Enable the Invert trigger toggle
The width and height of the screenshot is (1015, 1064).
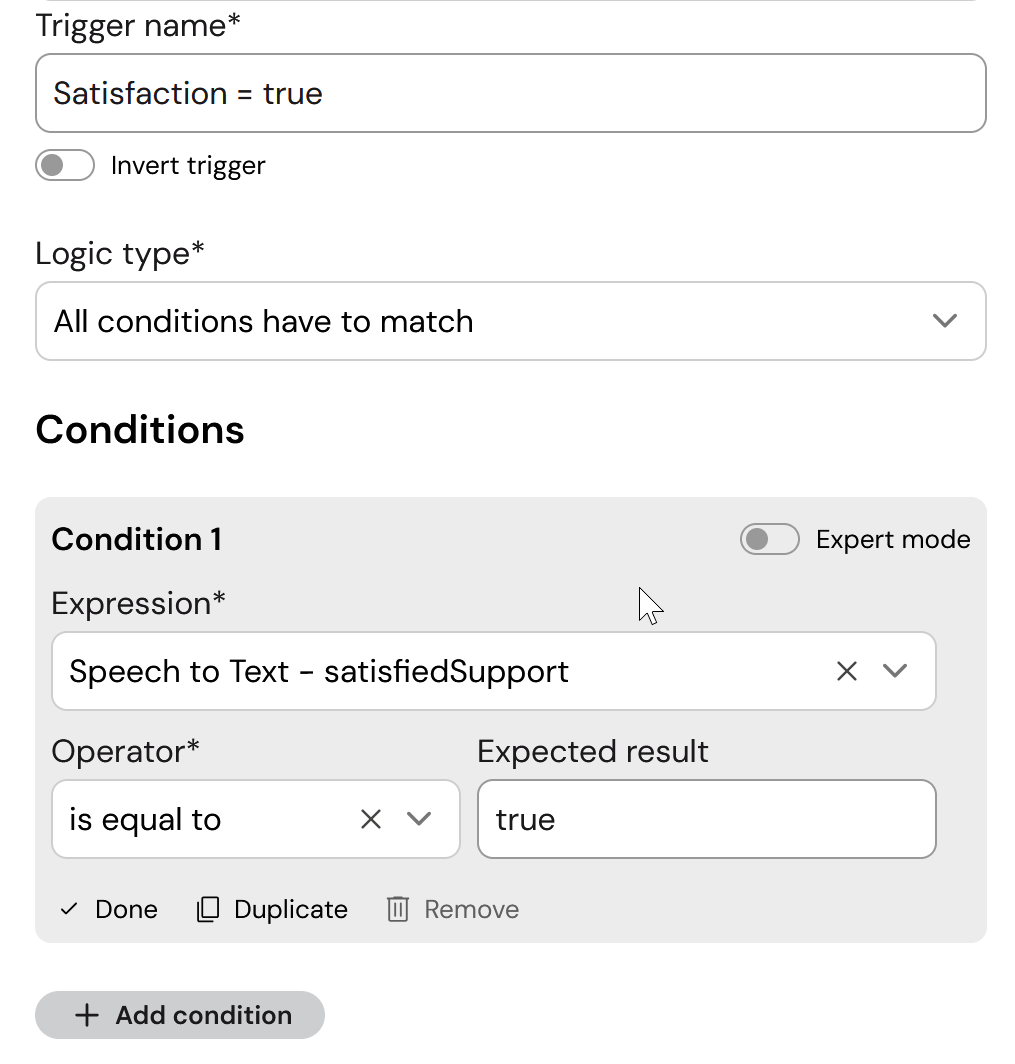[x=65, y=165]
